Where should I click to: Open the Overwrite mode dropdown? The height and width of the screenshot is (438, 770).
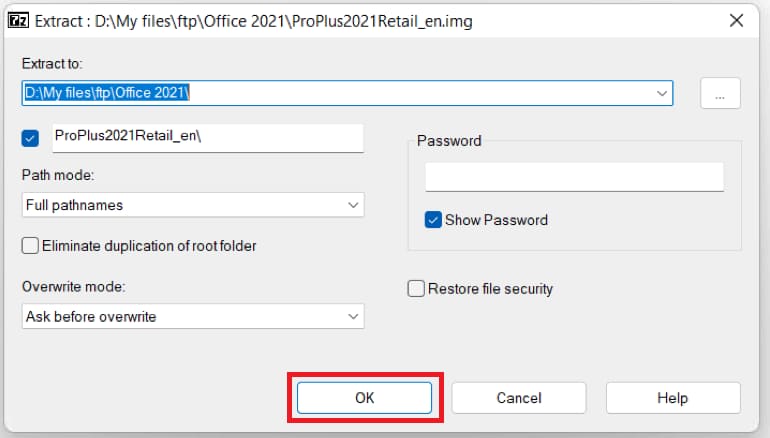point(193,317)
